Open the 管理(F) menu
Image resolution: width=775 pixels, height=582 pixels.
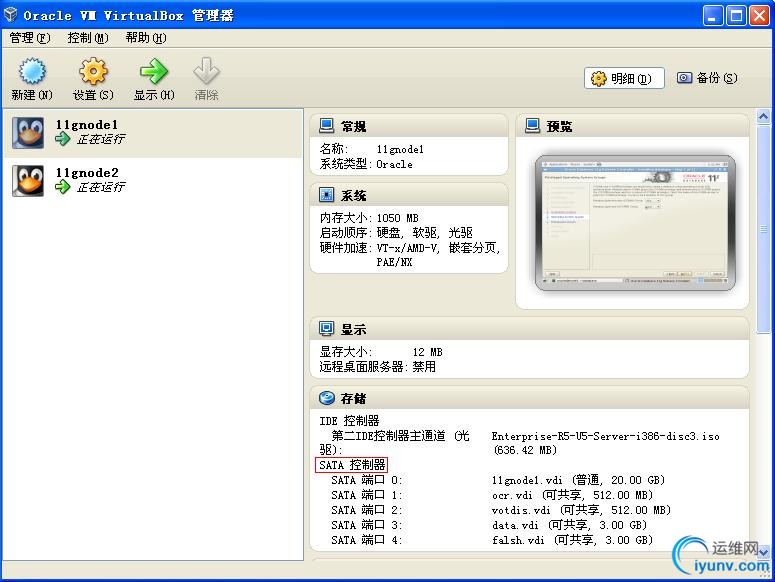coord(30,38)
